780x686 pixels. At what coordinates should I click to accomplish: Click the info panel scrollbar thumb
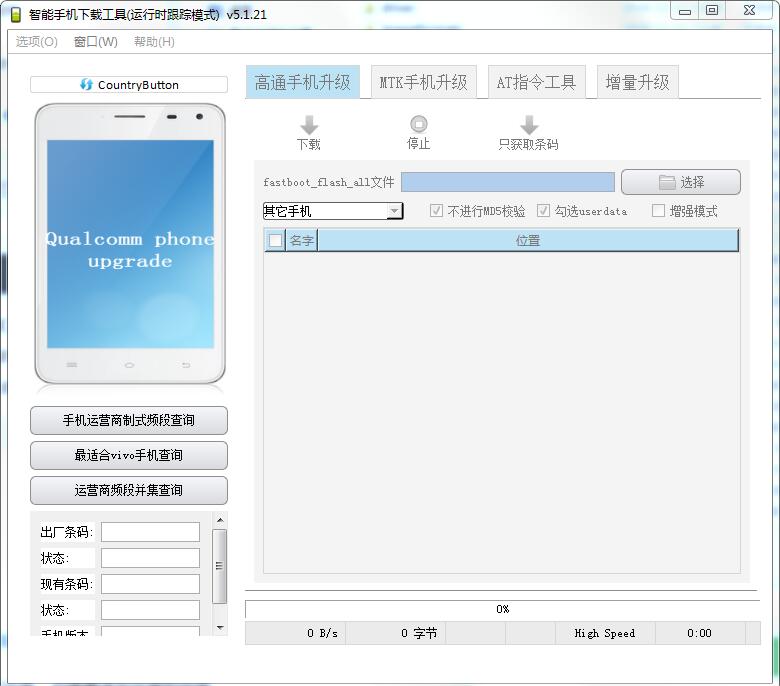(x=219, y=566)
